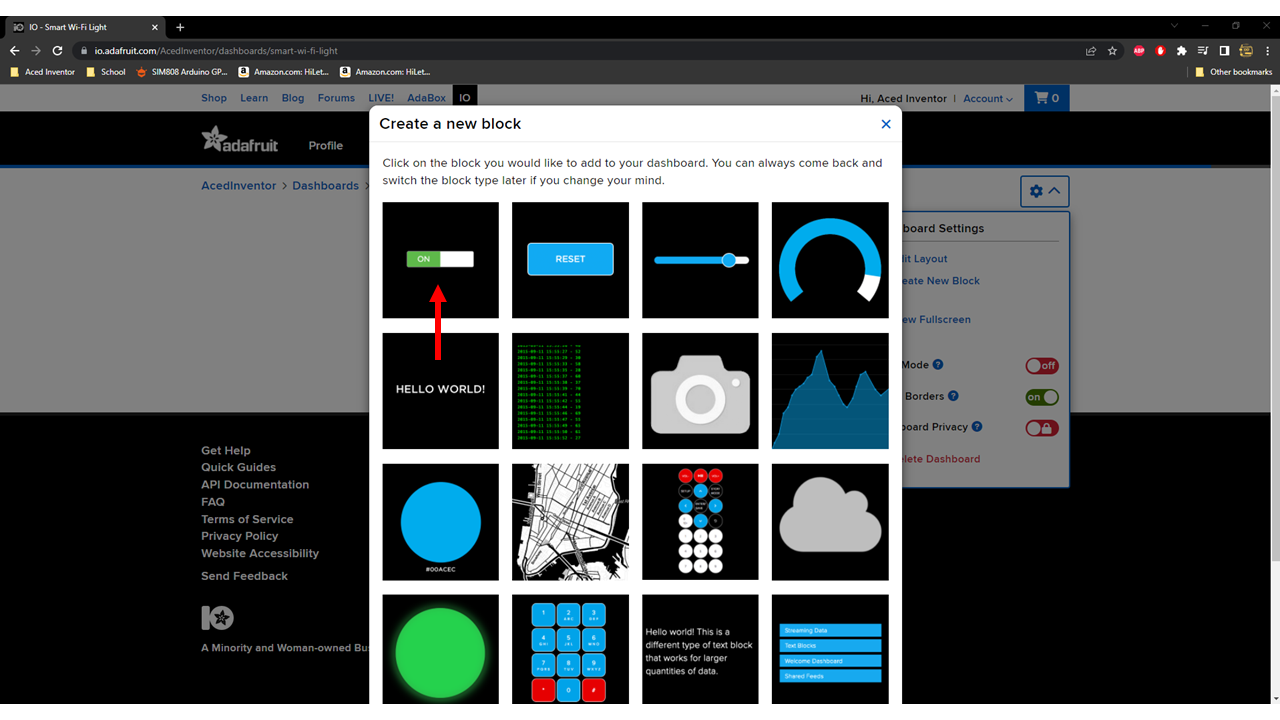Image resolution: width=1280 pixels, height=720 pixels.
Task: Click AcedInventor breadcrumb link
Action: pos(239,186)
